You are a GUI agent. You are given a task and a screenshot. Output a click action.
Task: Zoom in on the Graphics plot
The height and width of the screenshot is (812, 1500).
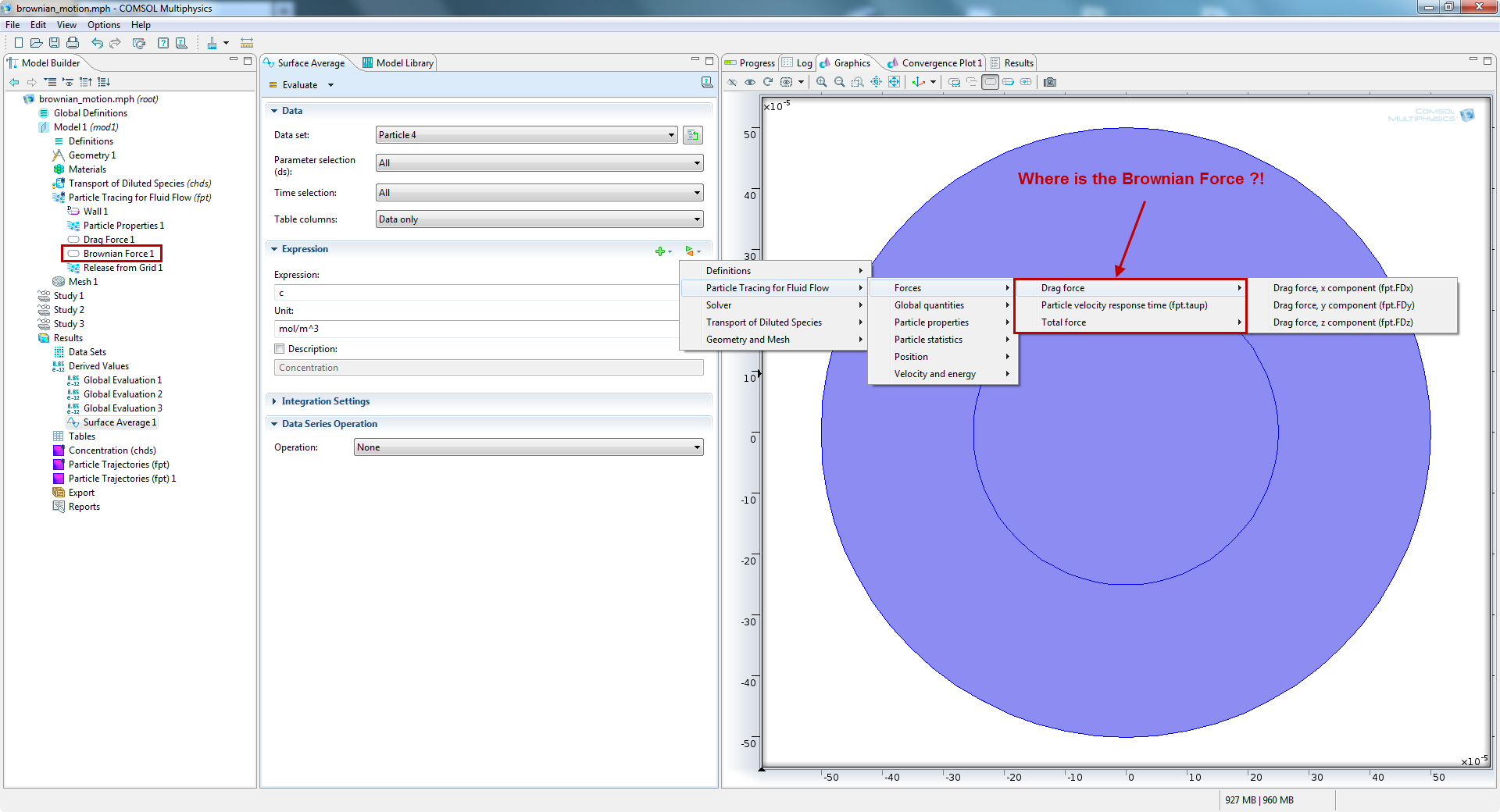[x=821, y=82]
